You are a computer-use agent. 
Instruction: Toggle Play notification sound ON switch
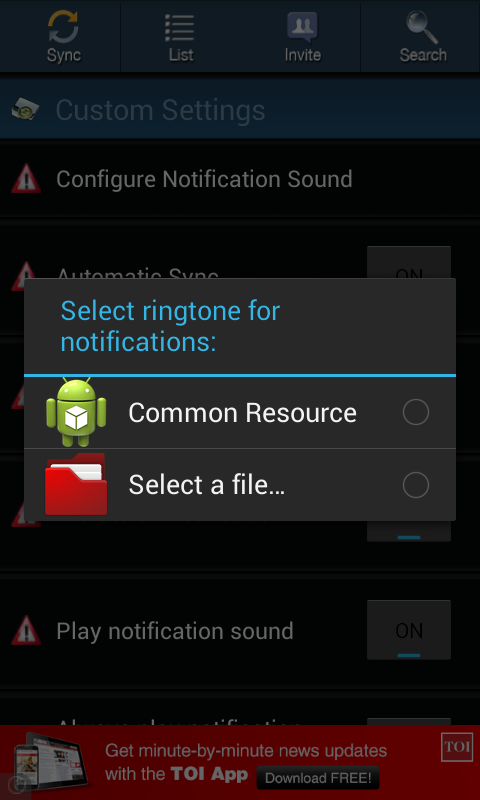pyautogui.click(x=409, y=630)
